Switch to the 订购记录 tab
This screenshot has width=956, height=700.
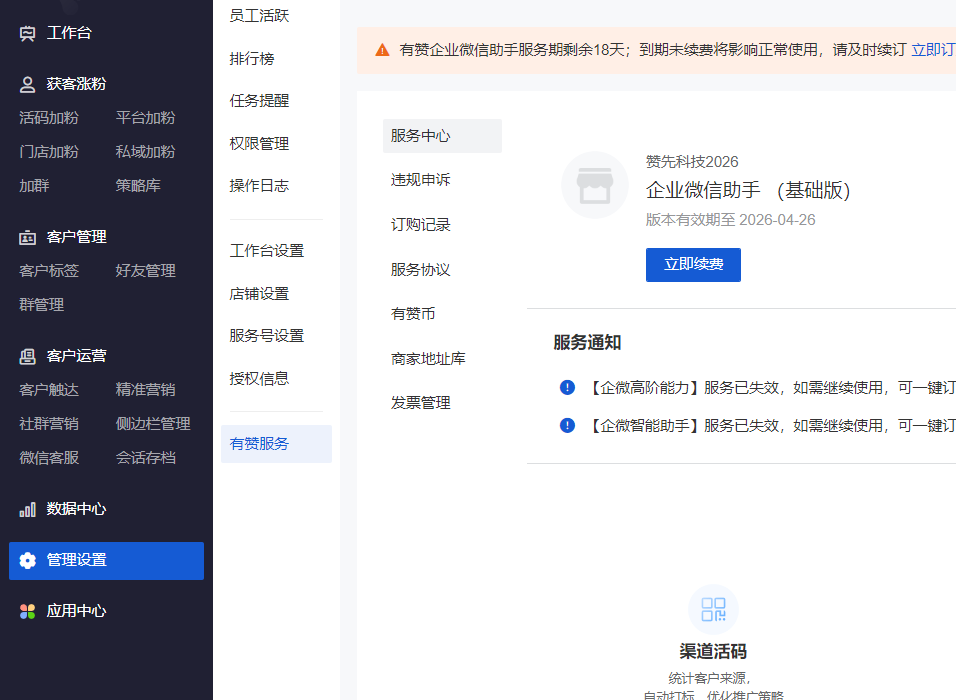click(x=421, y=225)
